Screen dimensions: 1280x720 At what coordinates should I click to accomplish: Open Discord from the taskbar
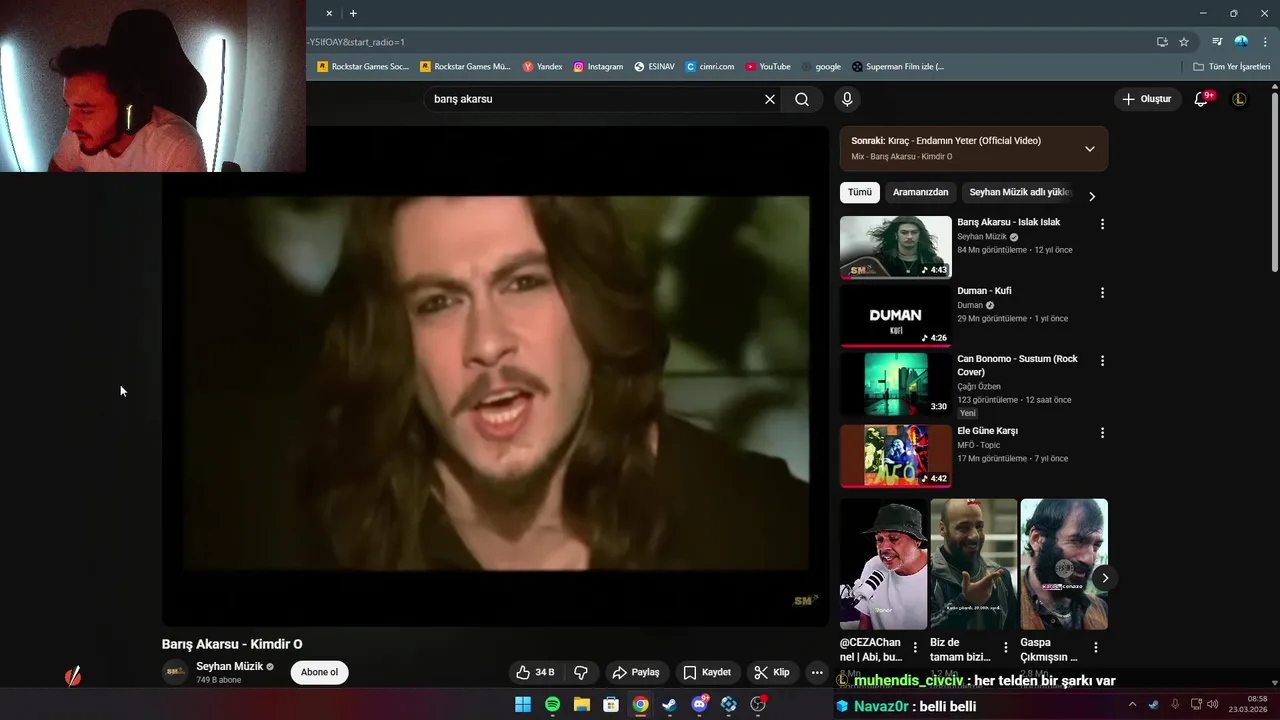coord(699,705)
